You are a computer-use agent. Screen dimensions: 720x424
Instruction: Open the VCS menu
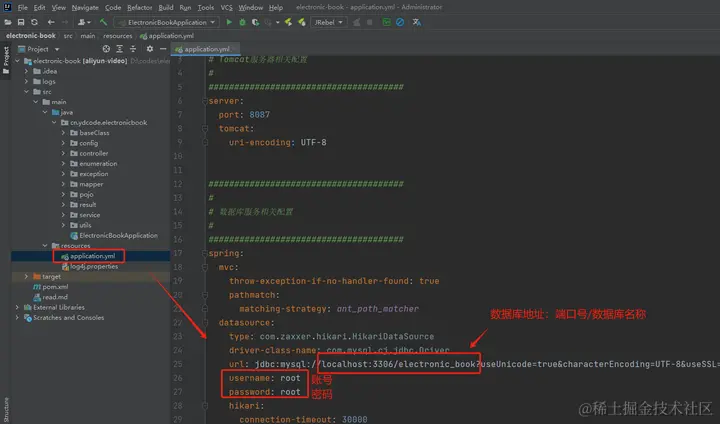[x=226, y=7]
